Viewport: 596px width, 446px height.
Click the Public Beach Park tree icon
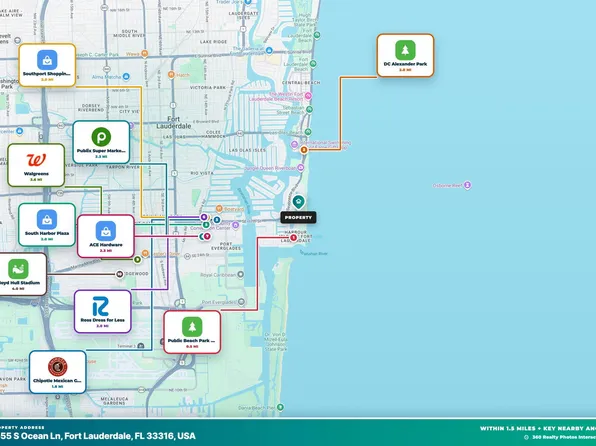[x=192, y=327]
